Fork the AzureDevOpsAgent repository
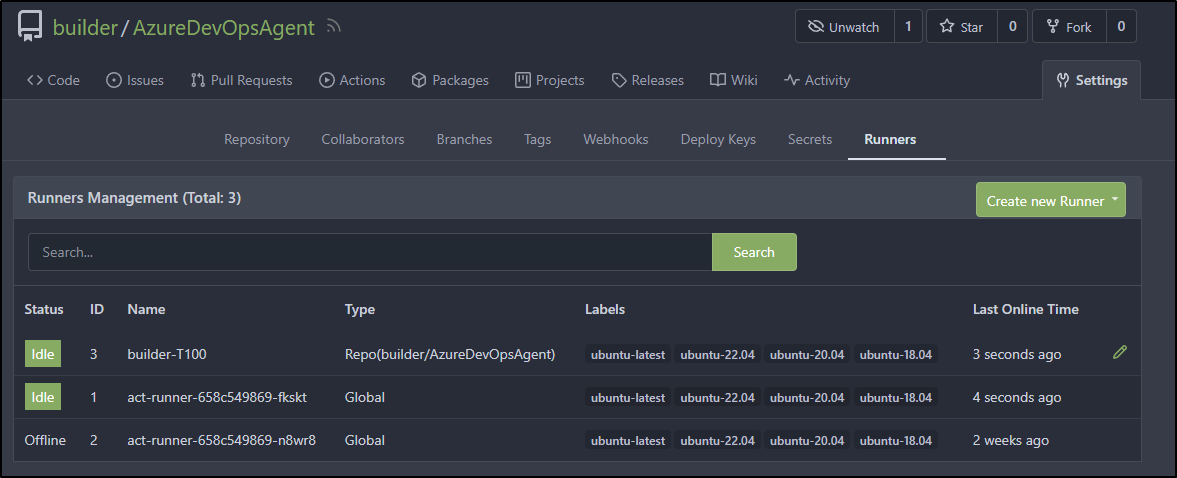 pyautogui.click(x=1069, y=26)
